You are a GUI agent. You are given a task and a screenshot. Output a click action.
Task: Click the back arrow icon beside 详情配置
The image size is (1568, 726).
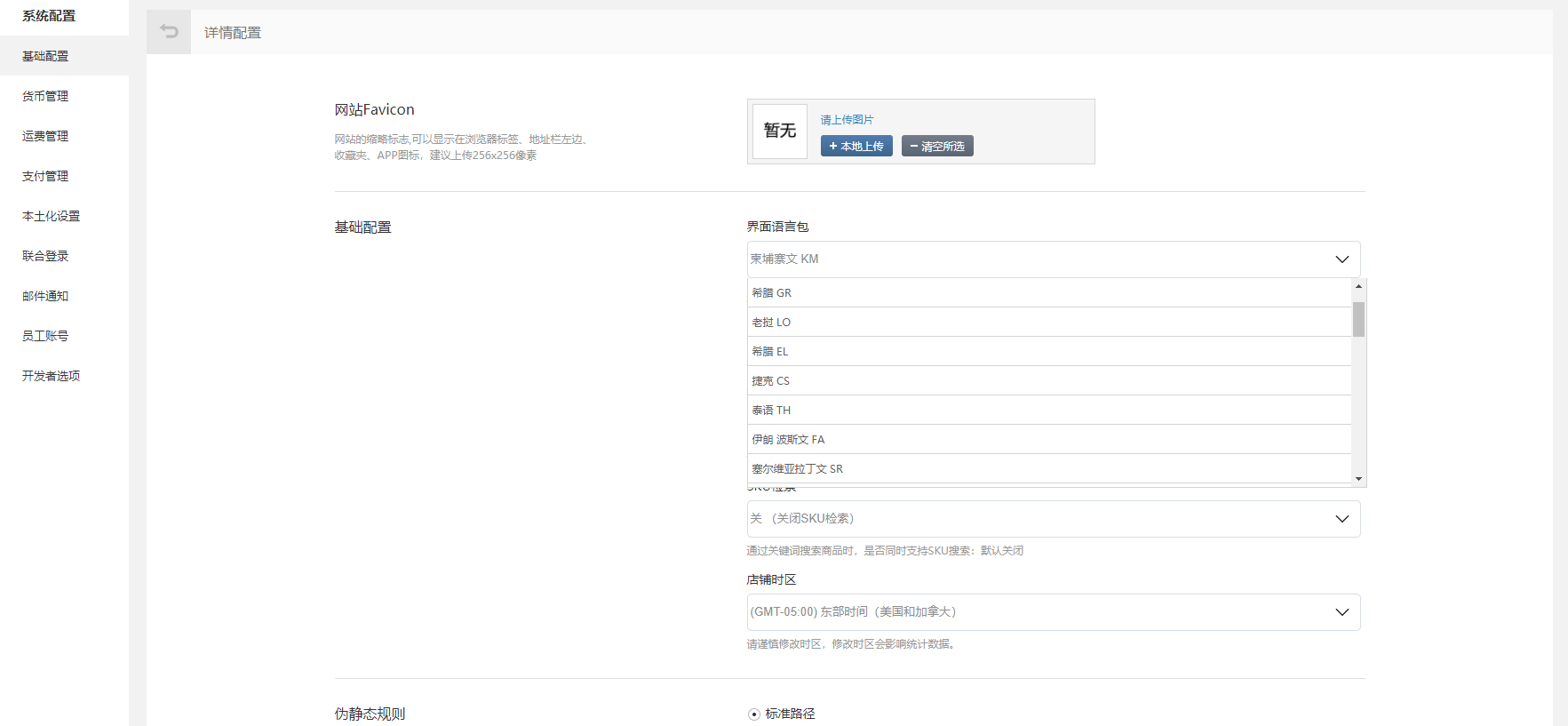pyautogui.click(x=169, y=32)
